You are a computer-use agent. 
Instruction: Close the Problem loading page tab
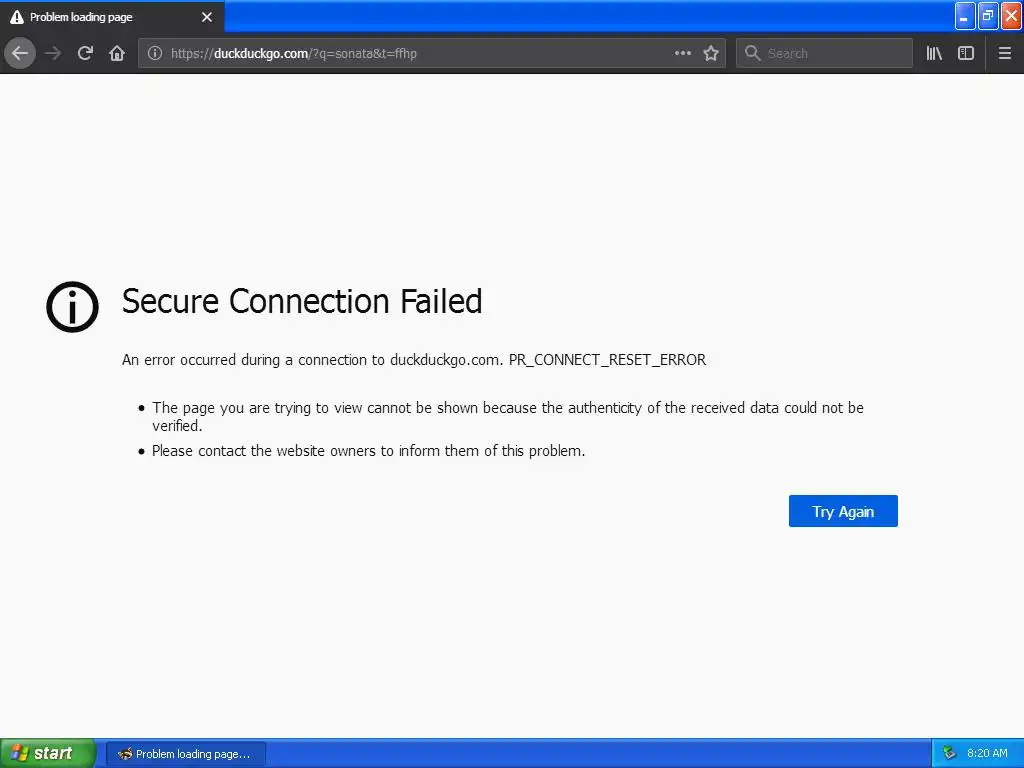(207, 17)
